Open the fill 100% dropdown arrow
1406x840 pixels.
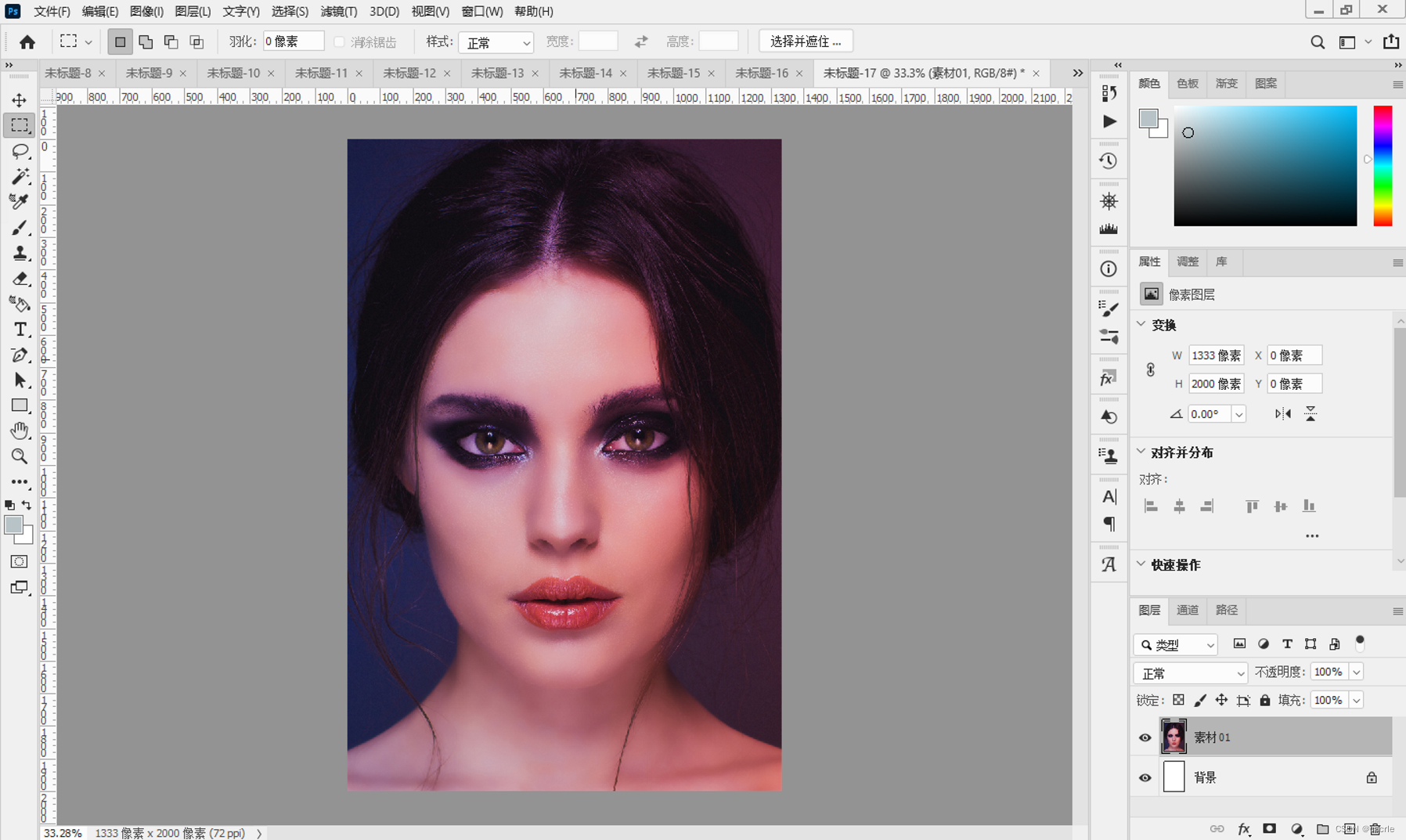pos(1356,700)
